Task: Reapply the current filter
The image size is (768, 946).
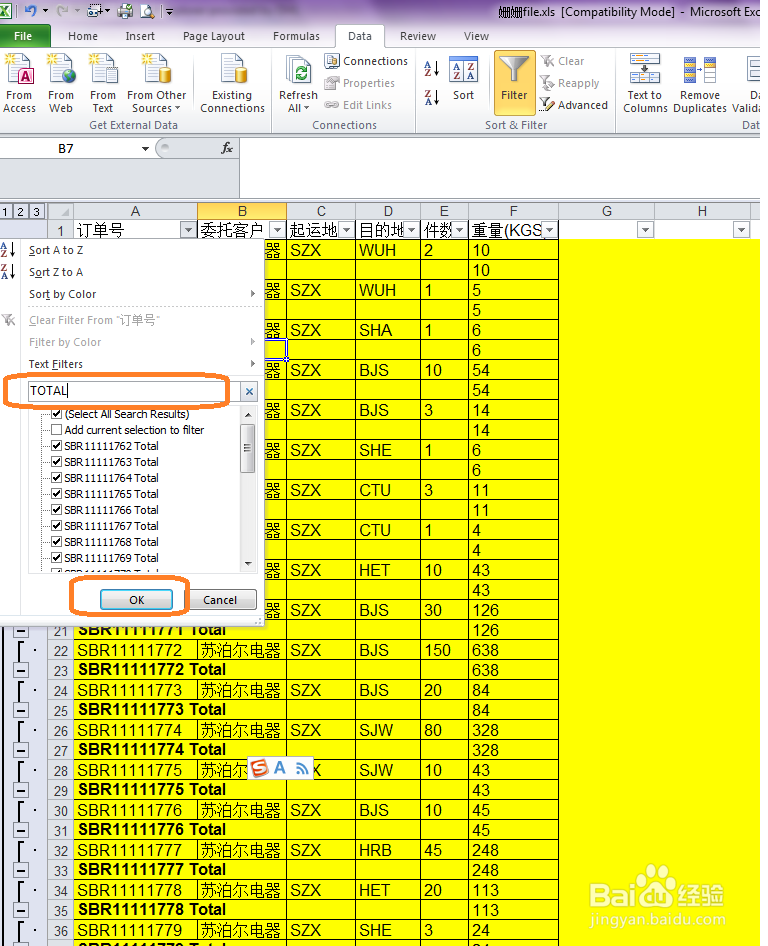Action: (570, 83)
